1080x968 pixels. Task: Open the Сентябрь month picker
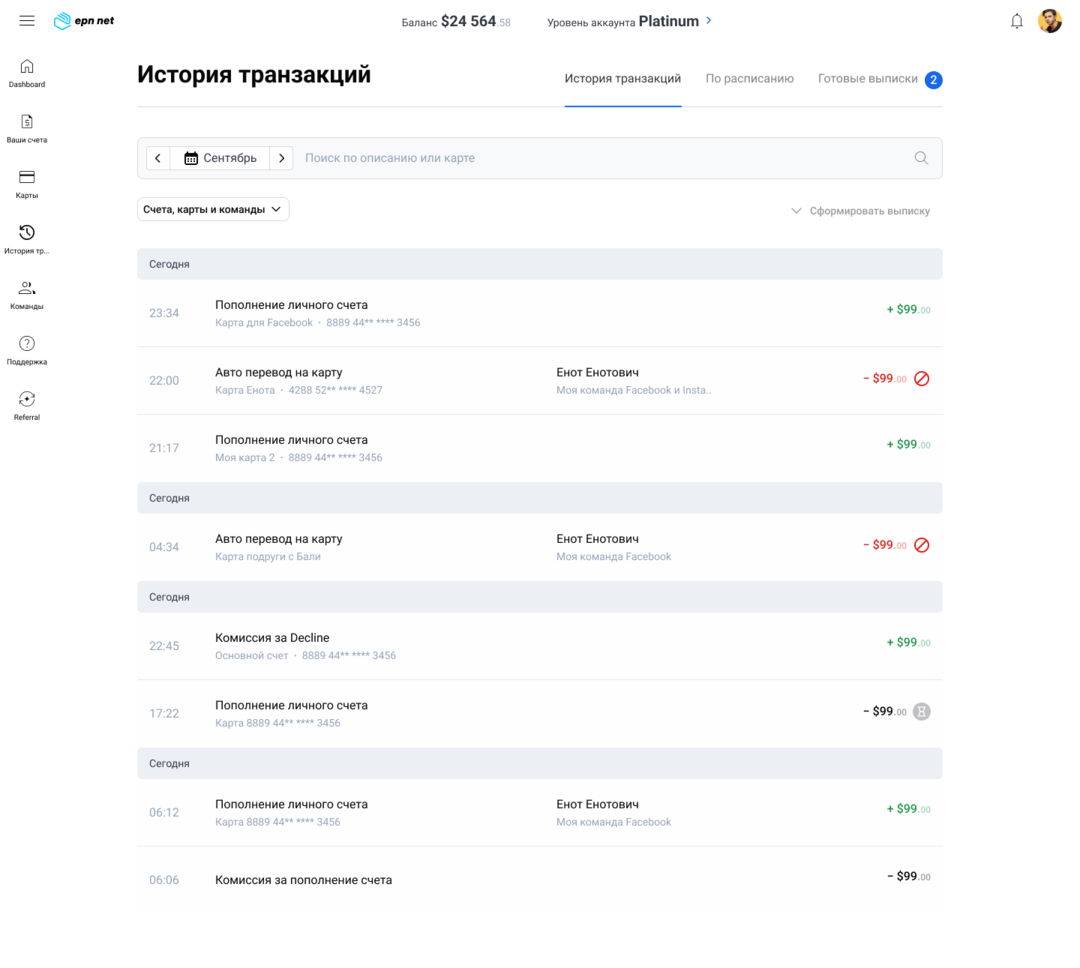220,158
